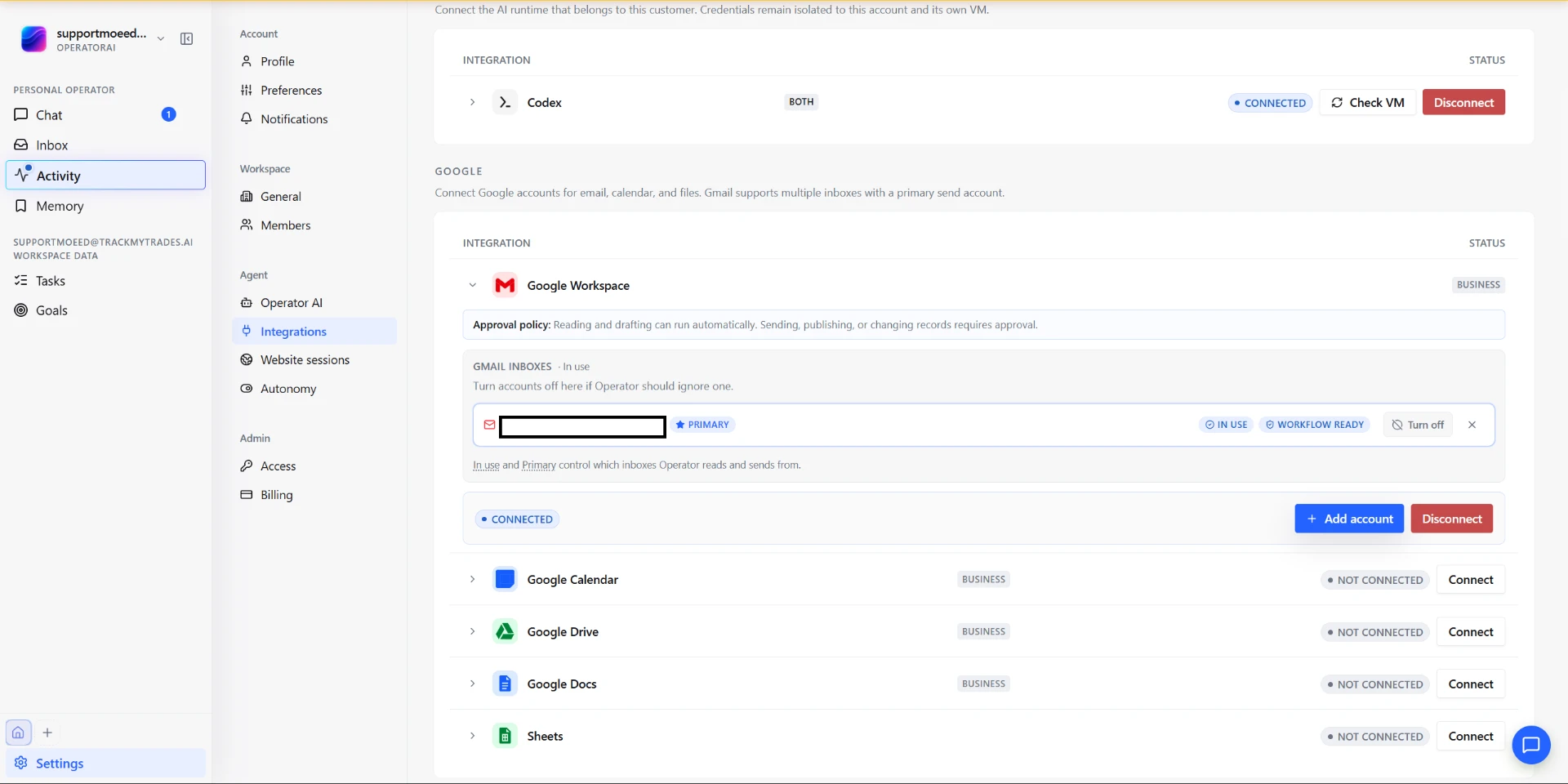Image resolution: width=1568 pixels, height=784 pixels.
Task: Connect Sheets integration
Action: [1470, 737]
